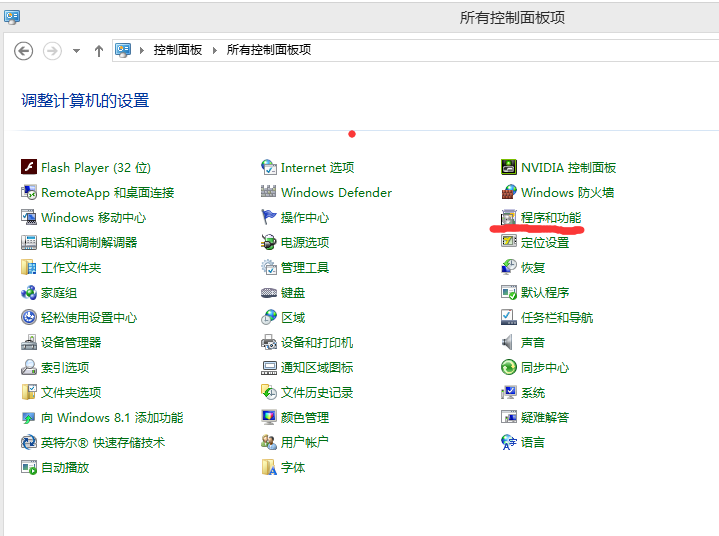Image resolution: width=719 pixels, height=536 pixels.
Task: Click the window icon in the title bar
Action: point(12,17)
